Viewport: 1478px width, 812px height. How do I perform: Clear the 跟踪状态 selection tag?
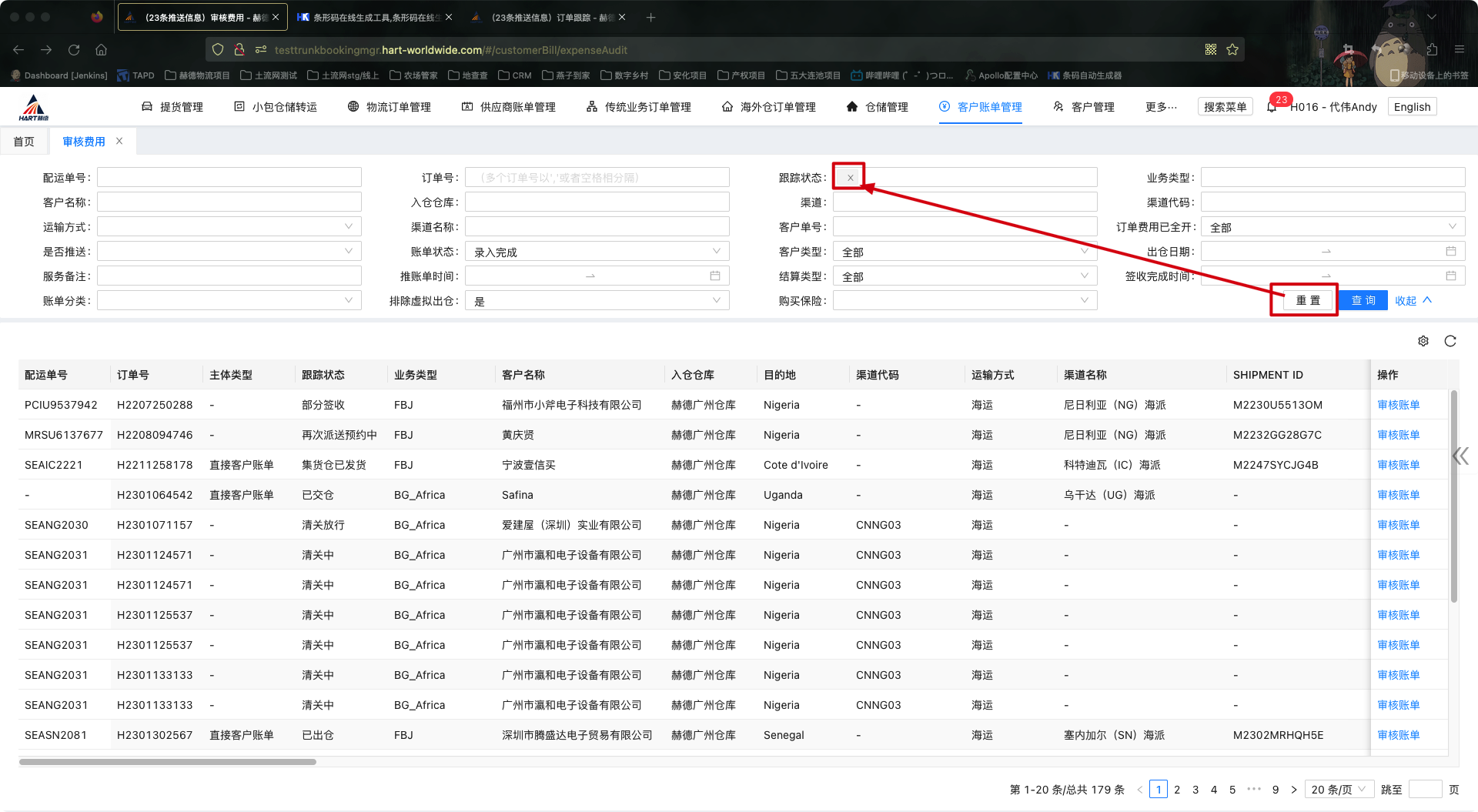(850, 178)
